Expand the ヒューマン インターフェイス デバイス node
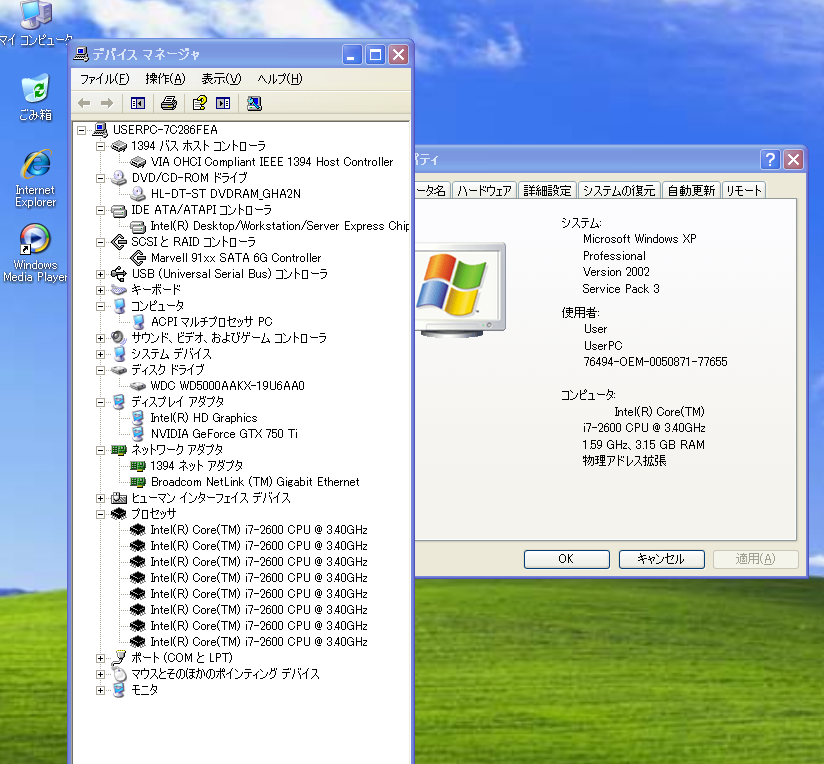824x764 pixels. 100,498
